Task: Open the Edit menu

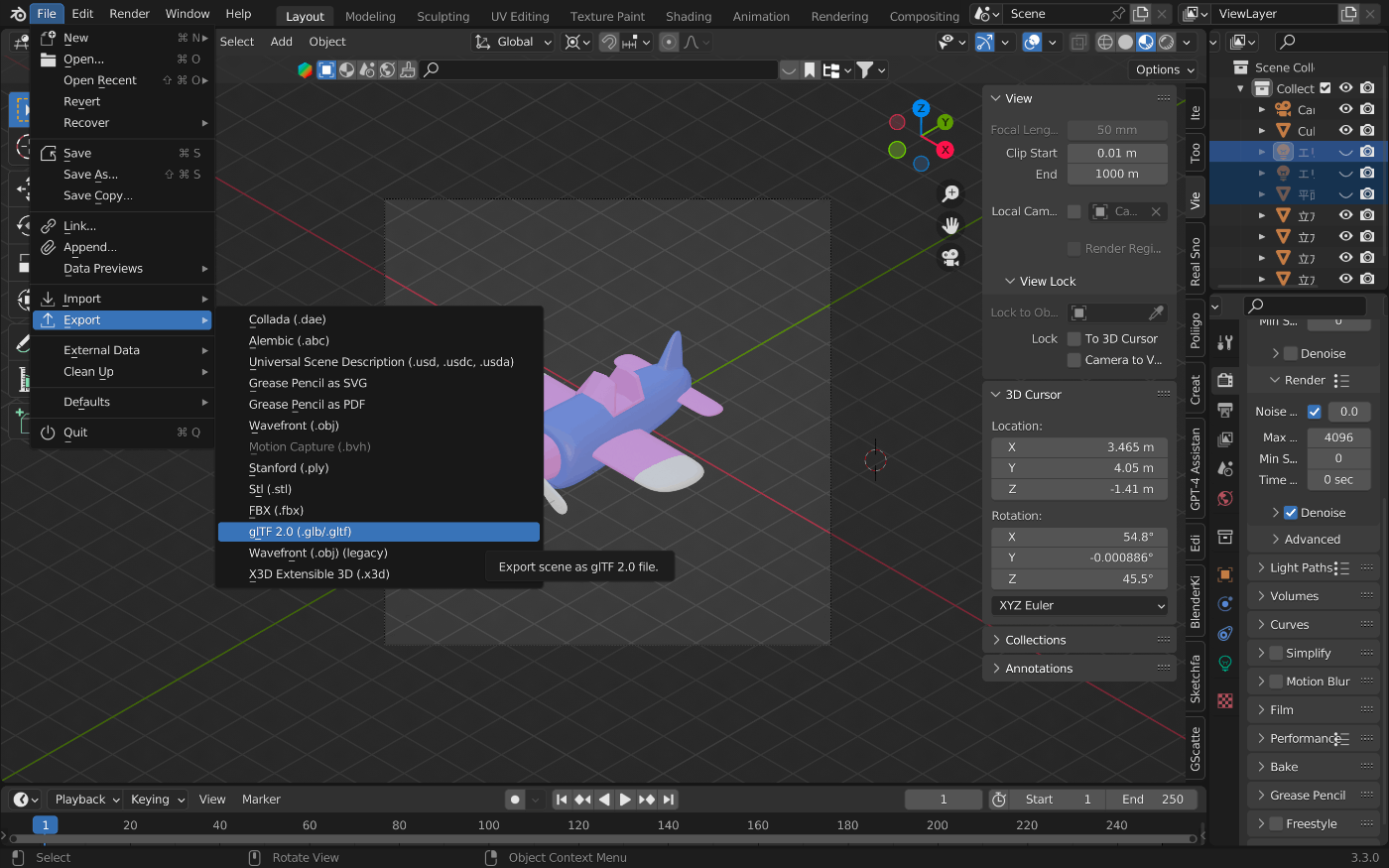Action: pyautogui.click(x=82, y=14)
